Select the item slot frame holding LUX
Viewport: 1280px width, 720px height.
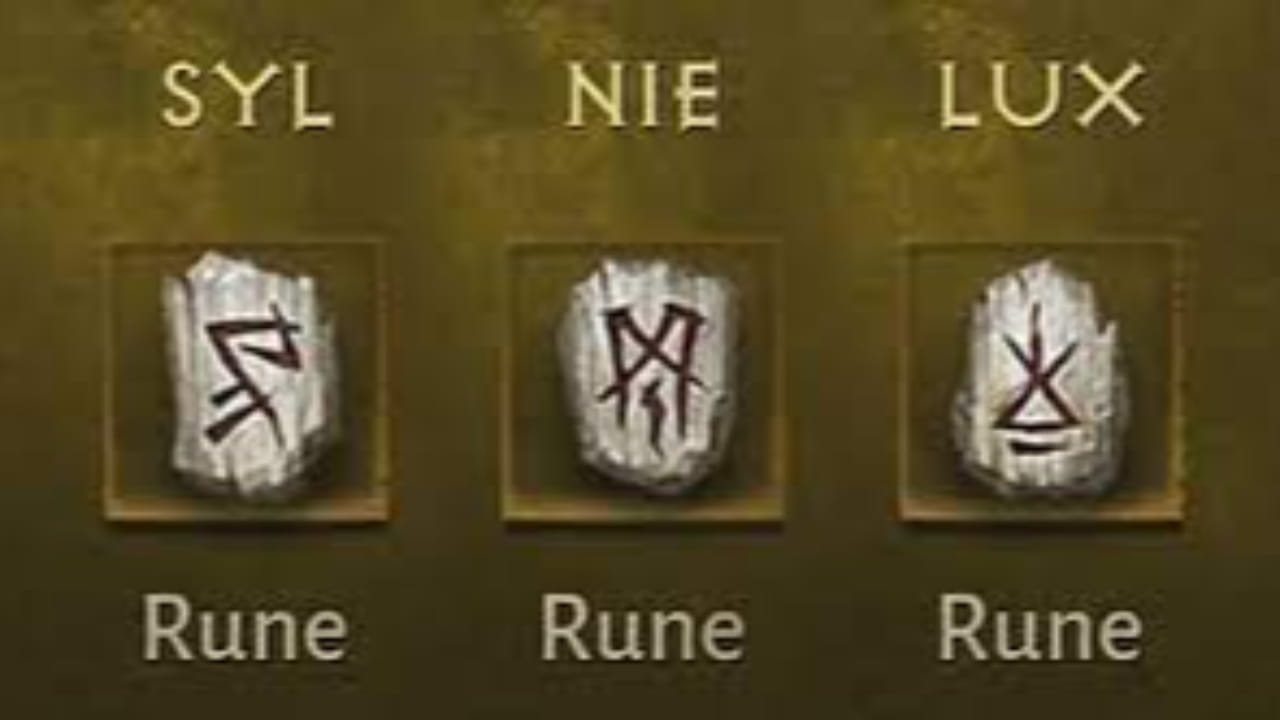(x=1040, y=380)
